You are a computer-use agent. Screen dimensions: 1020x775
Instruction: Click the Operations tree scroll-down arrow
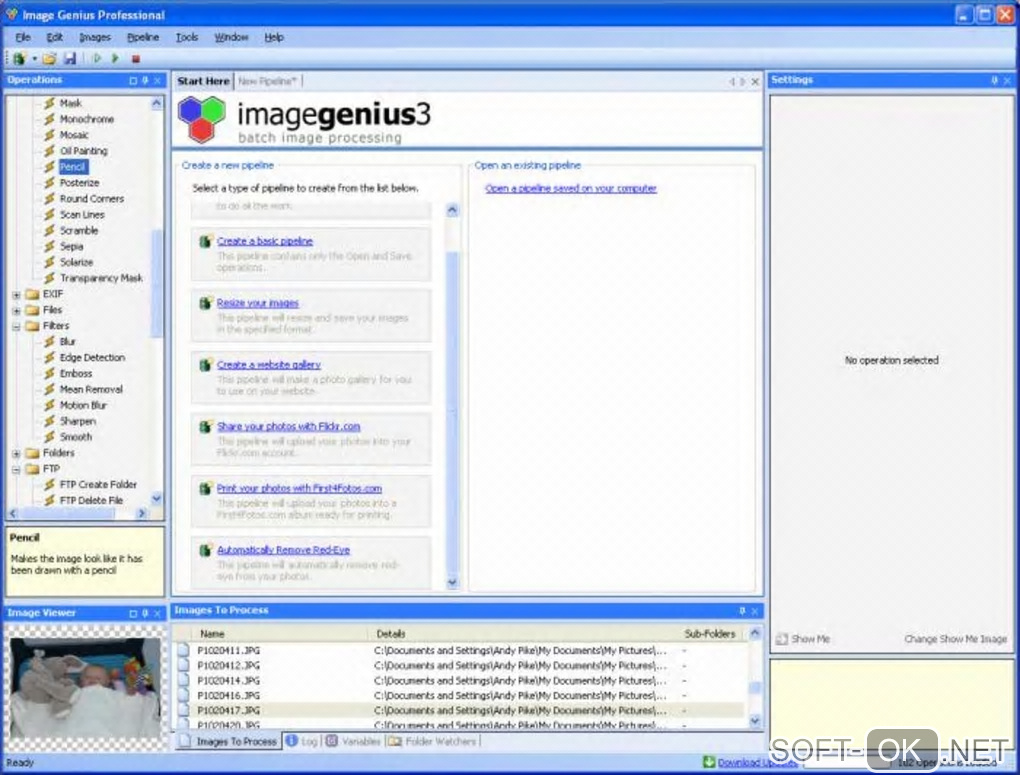[x=156, y=499]
